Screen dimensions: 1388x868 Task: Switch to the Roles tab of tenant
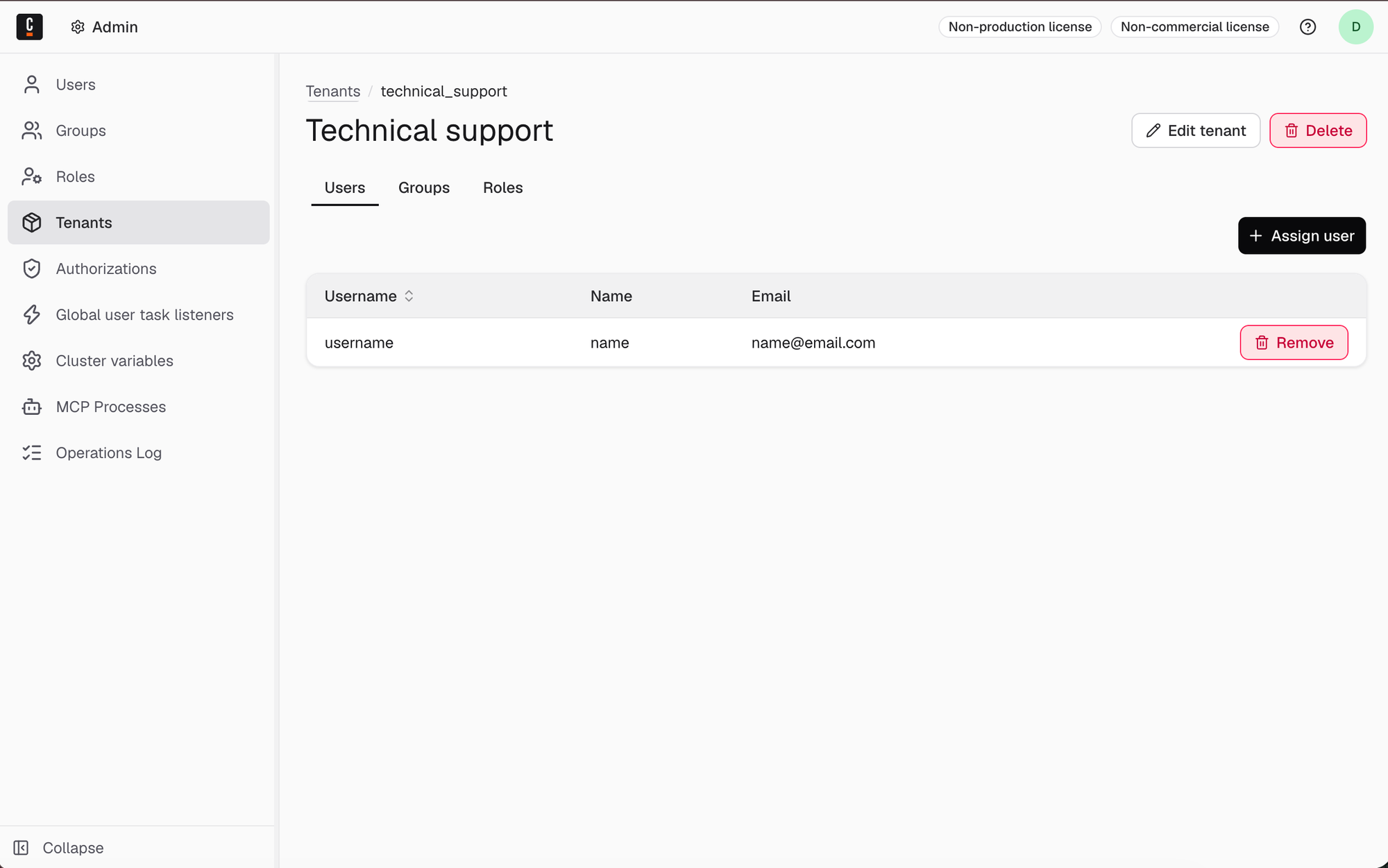pyautogui.click(x=503, y=188)
